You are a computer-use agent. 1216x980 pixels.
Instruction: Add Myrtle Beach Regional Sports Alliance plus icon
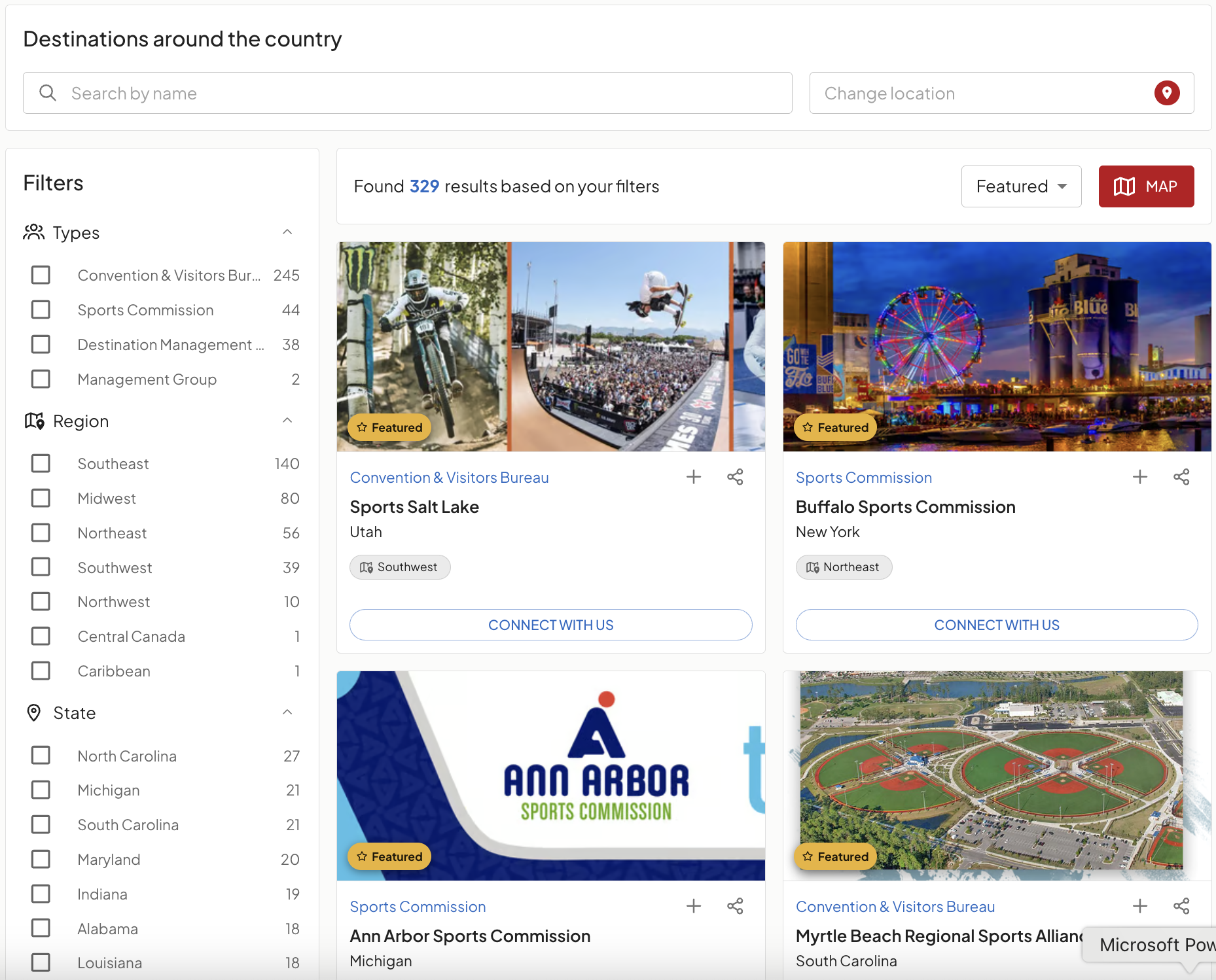1140,906
